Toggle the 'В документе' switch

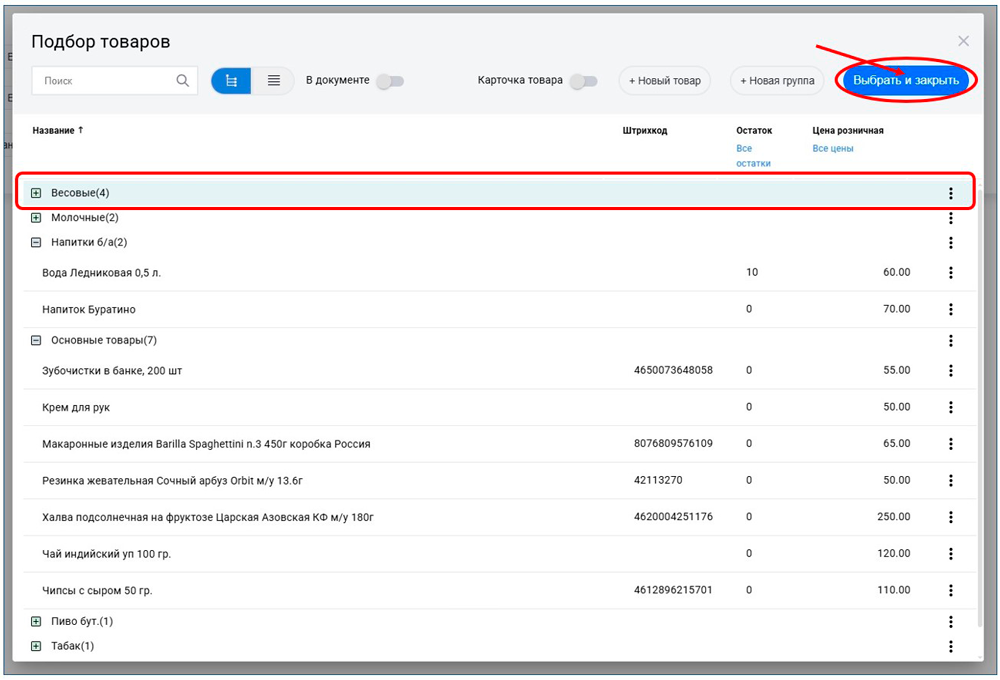[389, 81]
